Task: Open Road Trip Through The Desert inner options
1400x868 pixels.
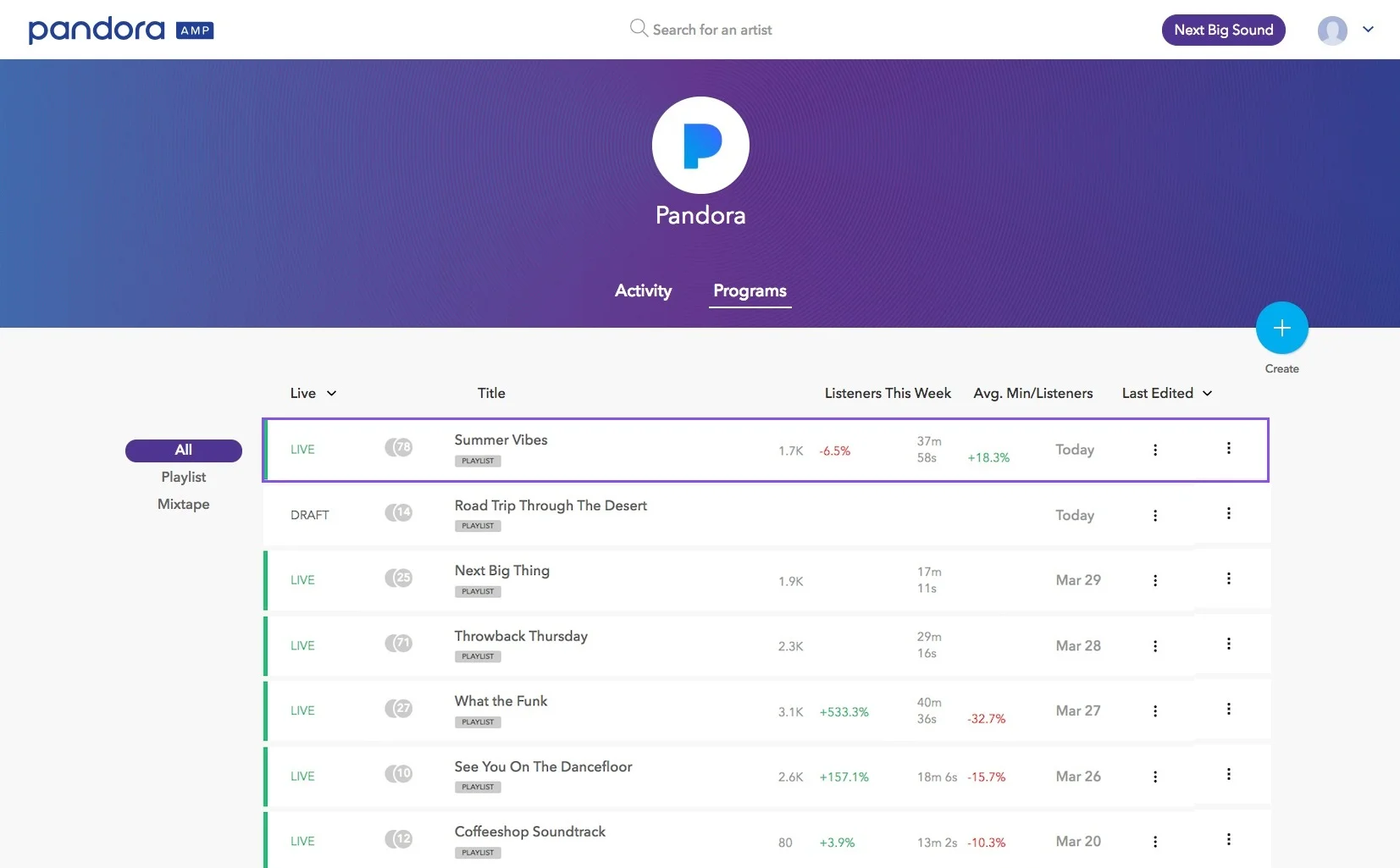Action: pyautogui.click(x=1154, y=516)
